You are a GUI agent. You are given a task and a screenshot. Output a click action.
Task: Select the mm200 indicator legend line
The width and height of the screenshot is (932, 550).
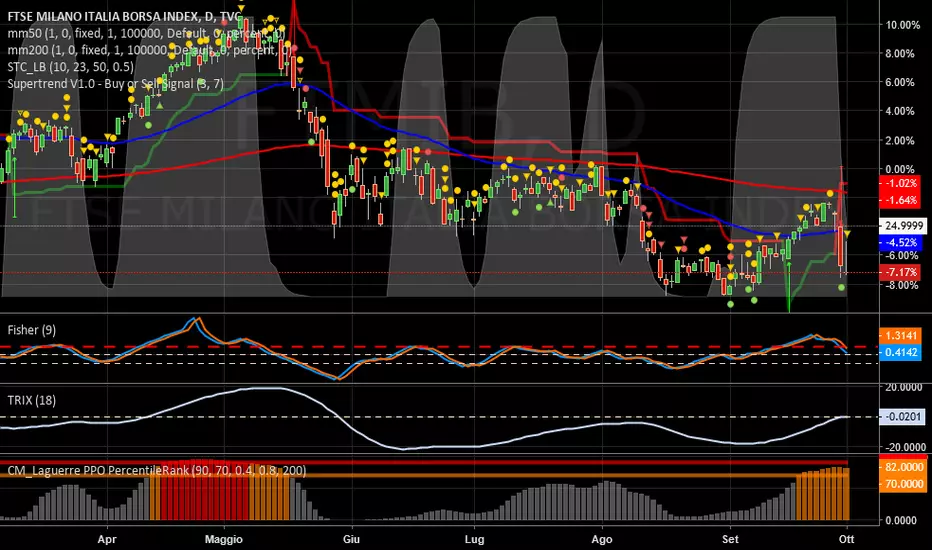tap(150, 50)
